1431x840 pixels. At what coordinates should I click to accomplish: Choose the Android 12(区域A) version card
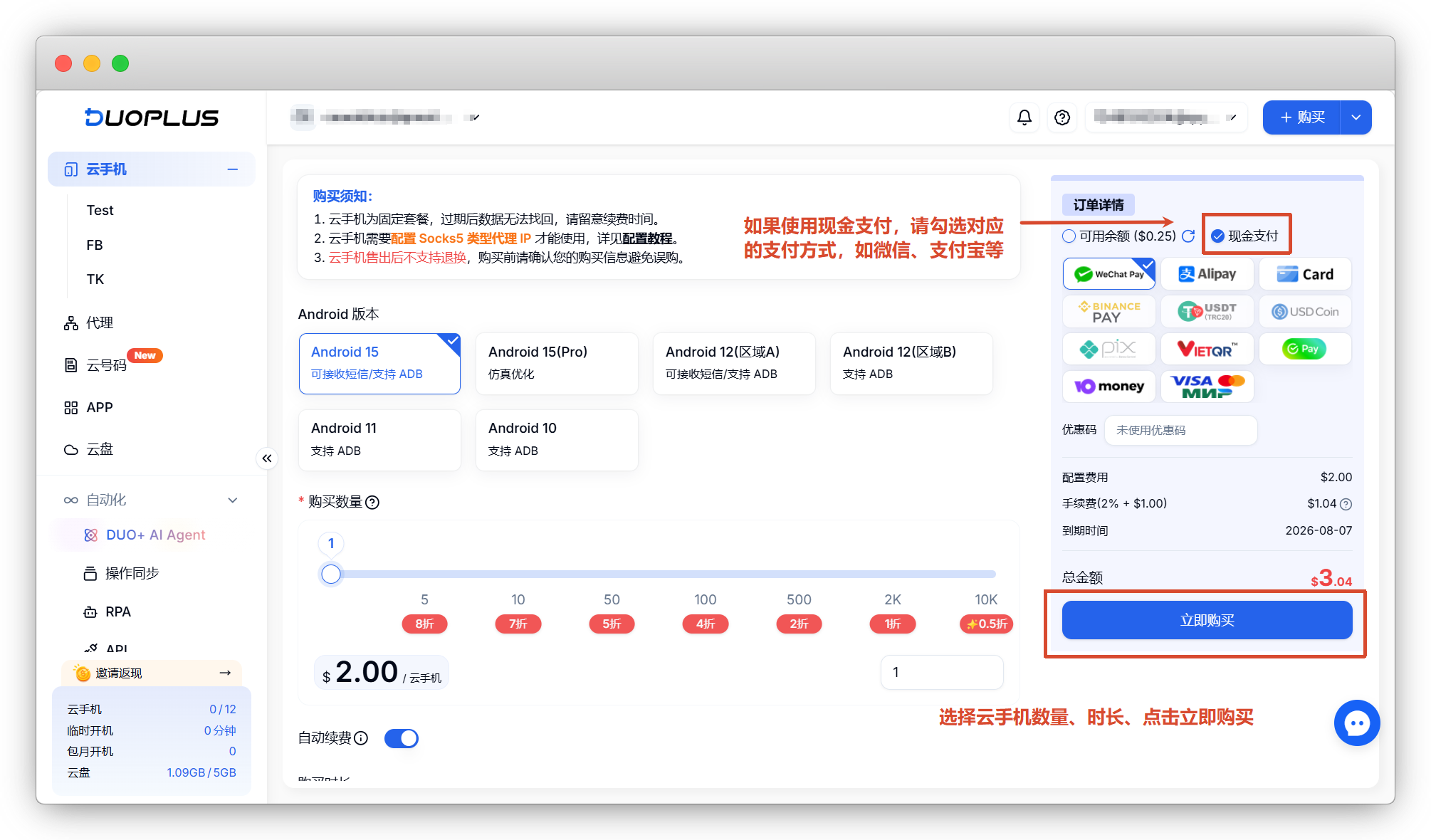coord(734,364)
